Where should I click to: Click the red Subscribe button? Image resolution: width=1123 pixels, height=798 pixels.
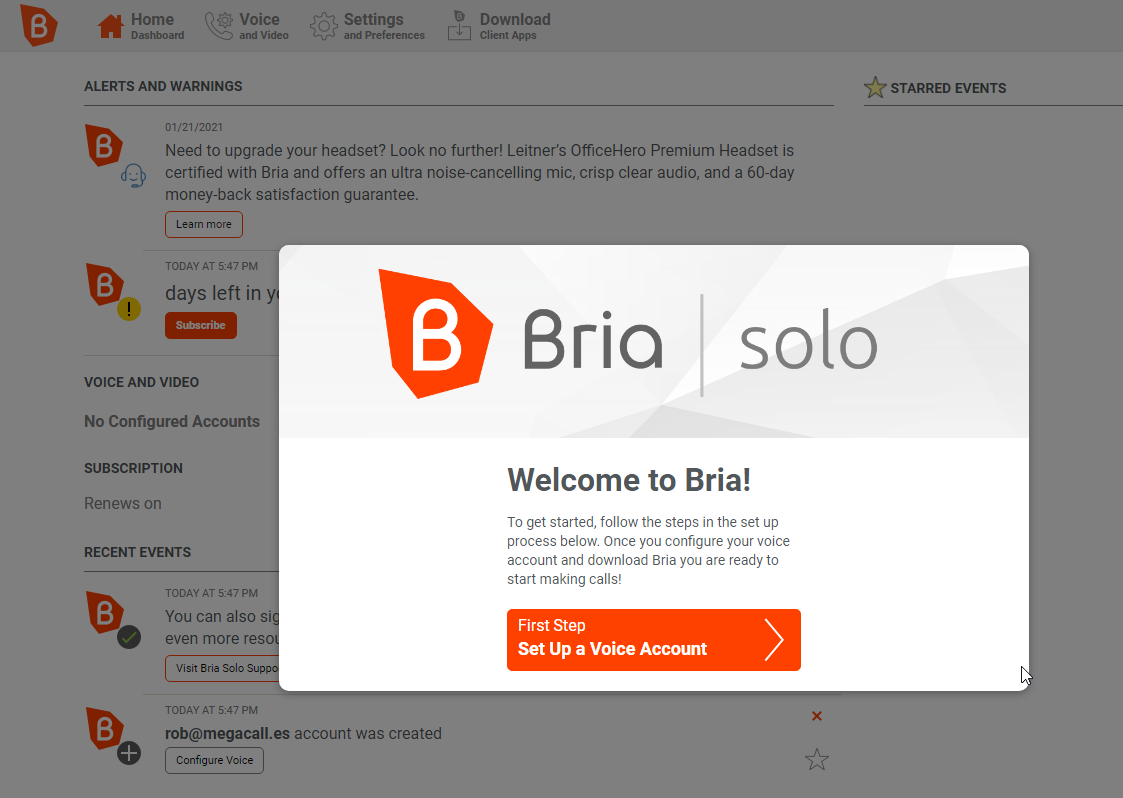coord(201,325)
